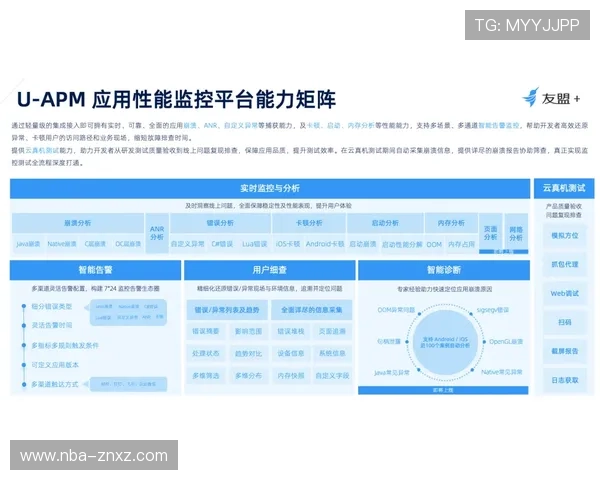600x480 pixels.
Task: Click the 全面详尽的信息采集 header box
Action: [x=311, y=310]
